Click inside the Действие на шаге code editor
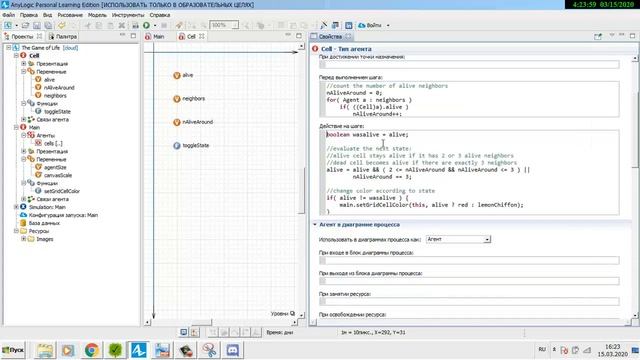Viewport: 640px width, 360px height. (x=469, y=173)
